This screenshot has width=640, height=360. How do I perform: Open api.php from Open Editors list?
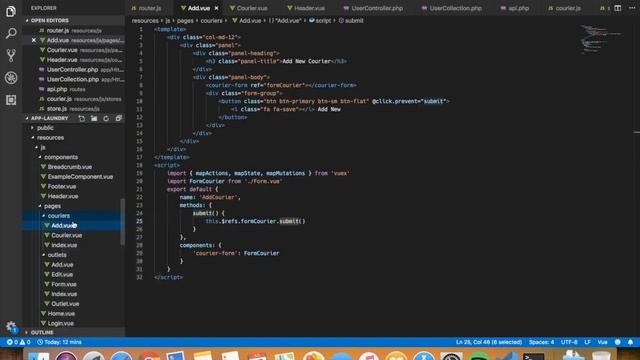73,89
